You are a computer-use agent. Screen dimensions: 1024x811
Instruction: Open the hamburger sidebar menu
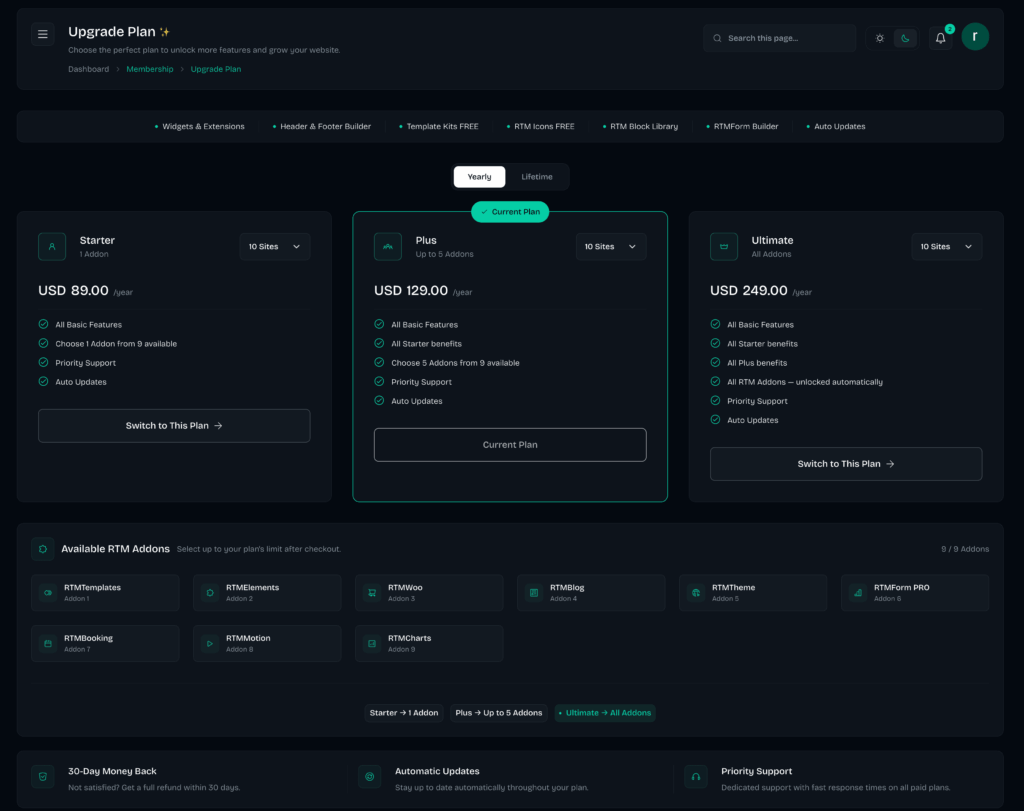pos(42,35)
